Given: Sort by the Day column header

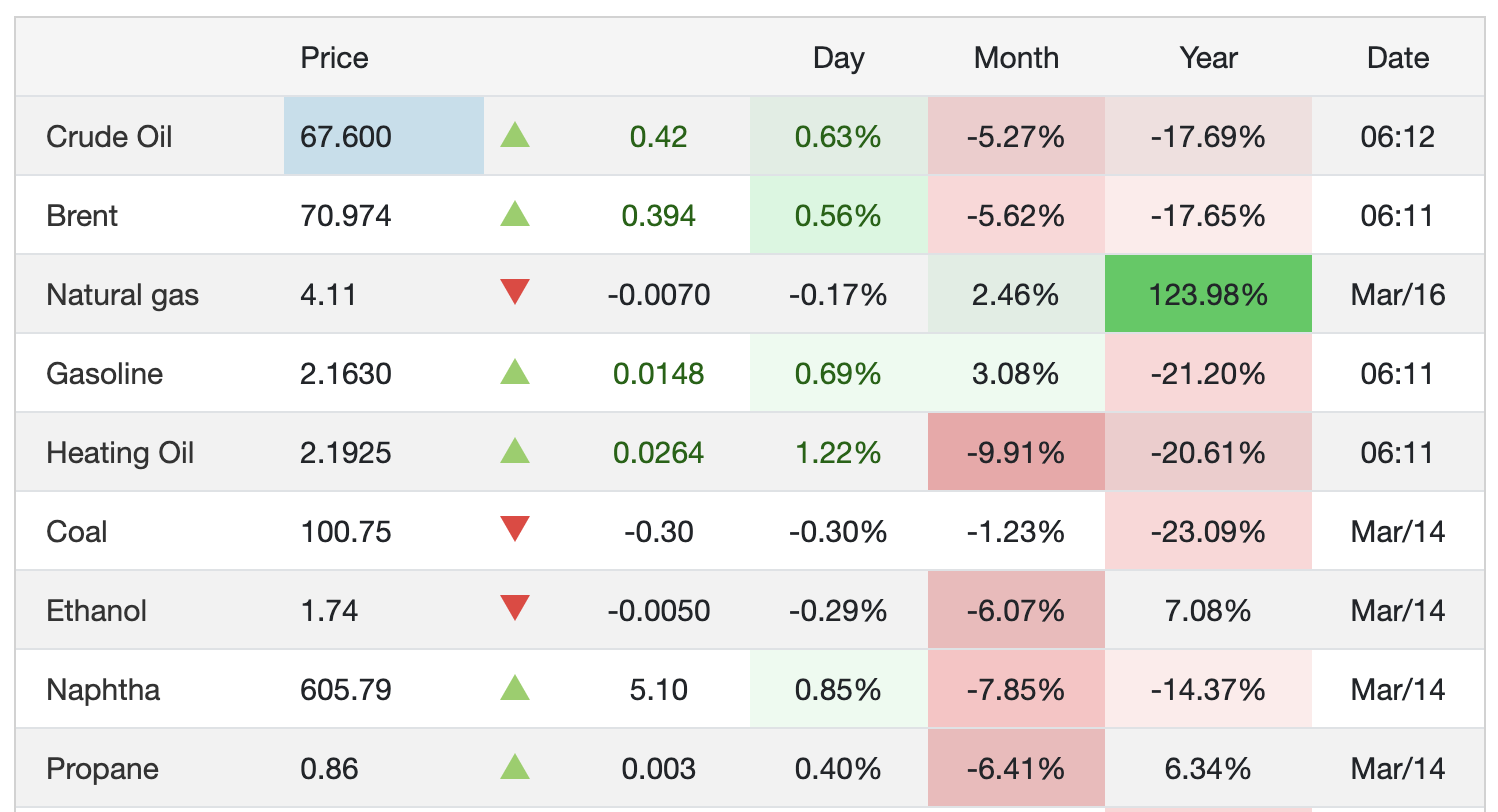Looking at the screenshot, I should (838, 58).
